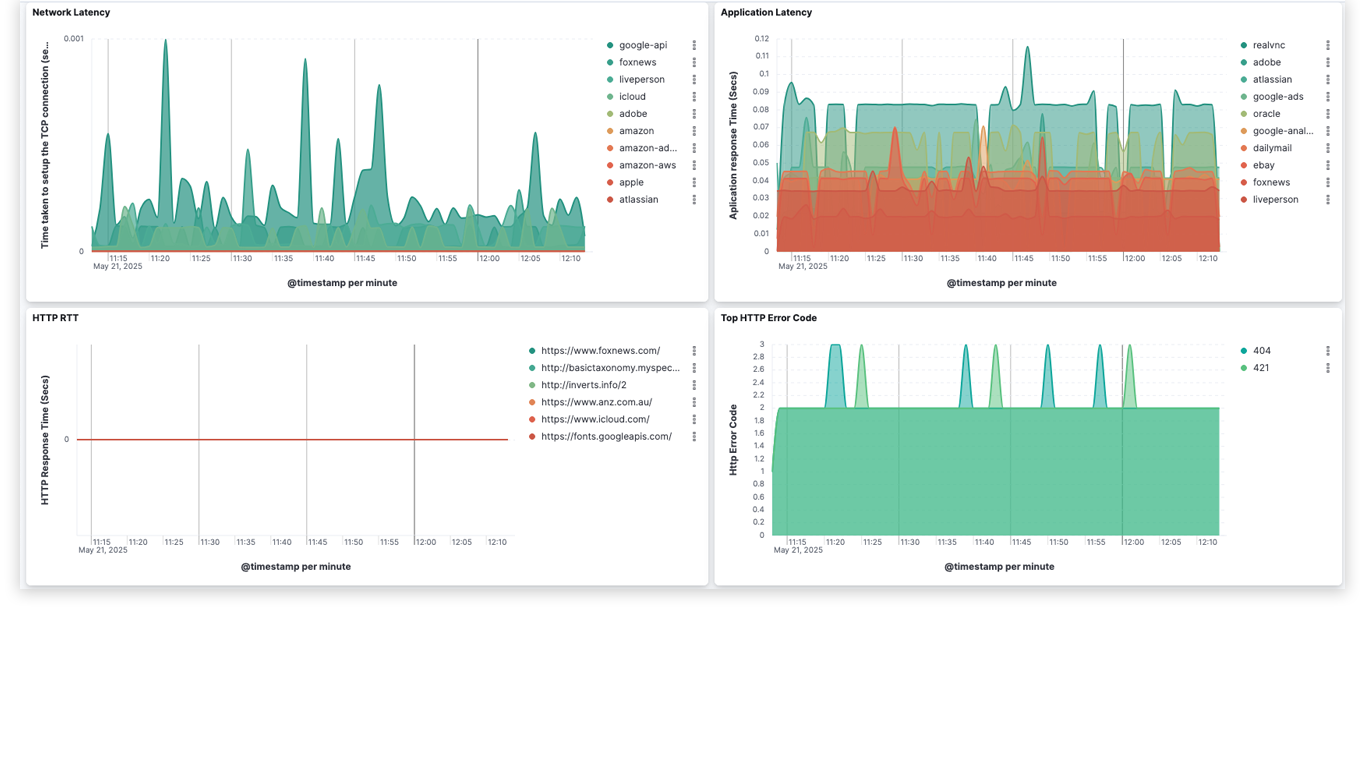Hide the ebay series via its legend entry
The height and width of the screenshot is (780, 1360).
click(x=1263, y=164)
